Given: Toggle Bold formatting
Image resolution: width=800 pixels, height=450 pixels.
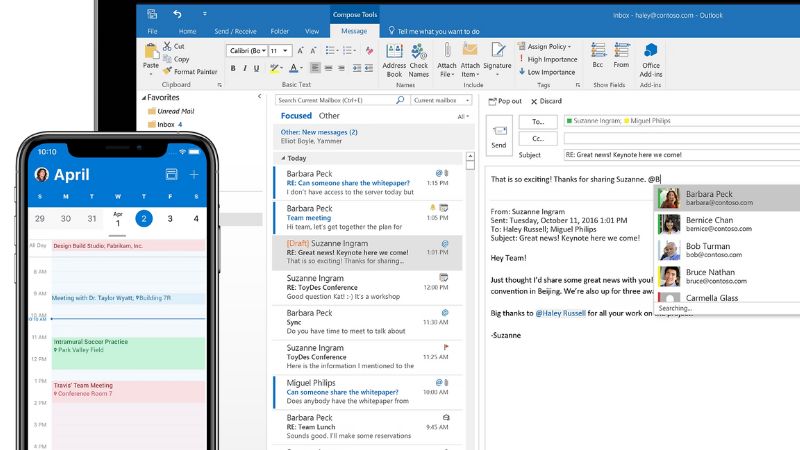Looking at the screenshot, I should 233,68.
